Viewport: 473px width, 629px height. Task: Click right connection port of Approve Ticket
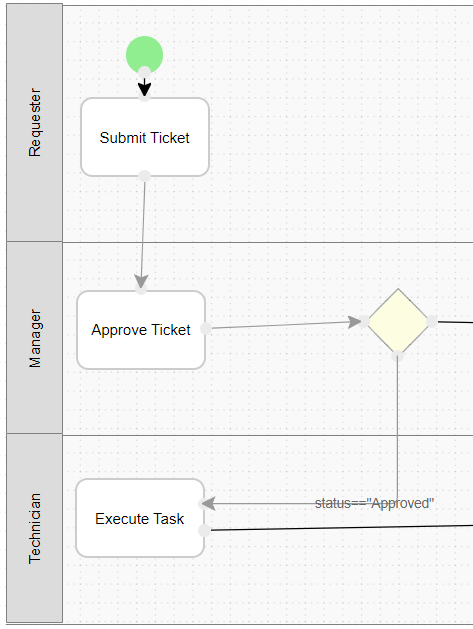point(206,328)
